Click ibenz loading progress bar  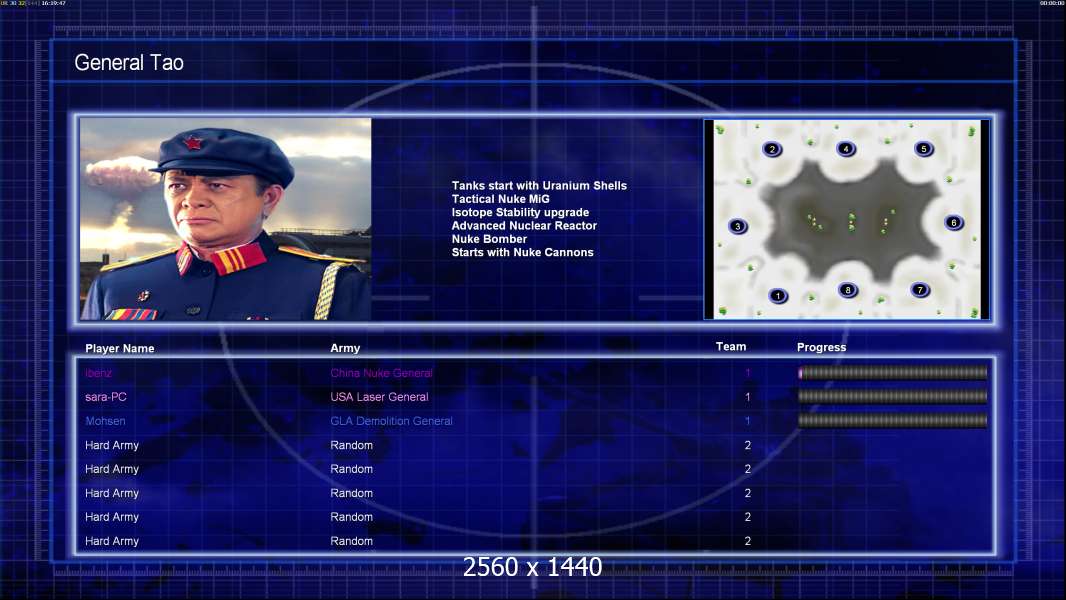[893, 372]
